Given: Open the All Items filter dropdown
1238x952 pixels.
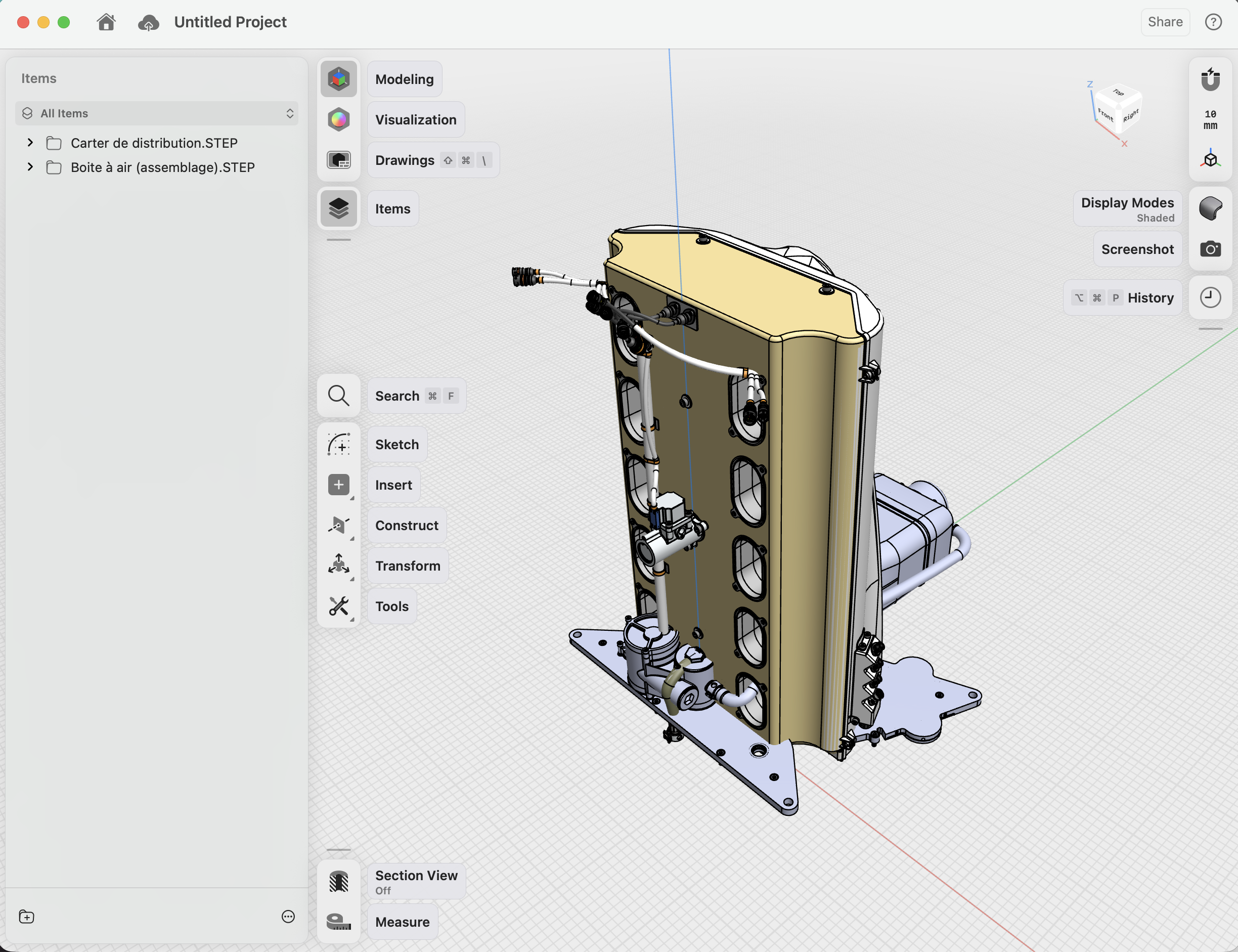Looking at the screenshot, I should pos(156,113).
